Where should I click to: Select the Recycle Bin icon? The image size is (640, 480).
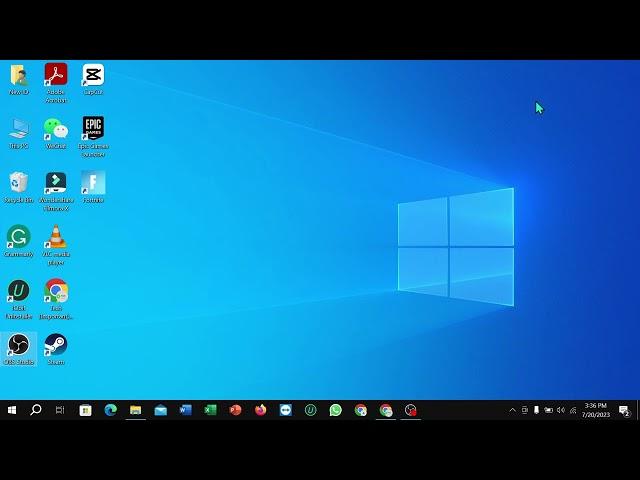click(19, 187)
